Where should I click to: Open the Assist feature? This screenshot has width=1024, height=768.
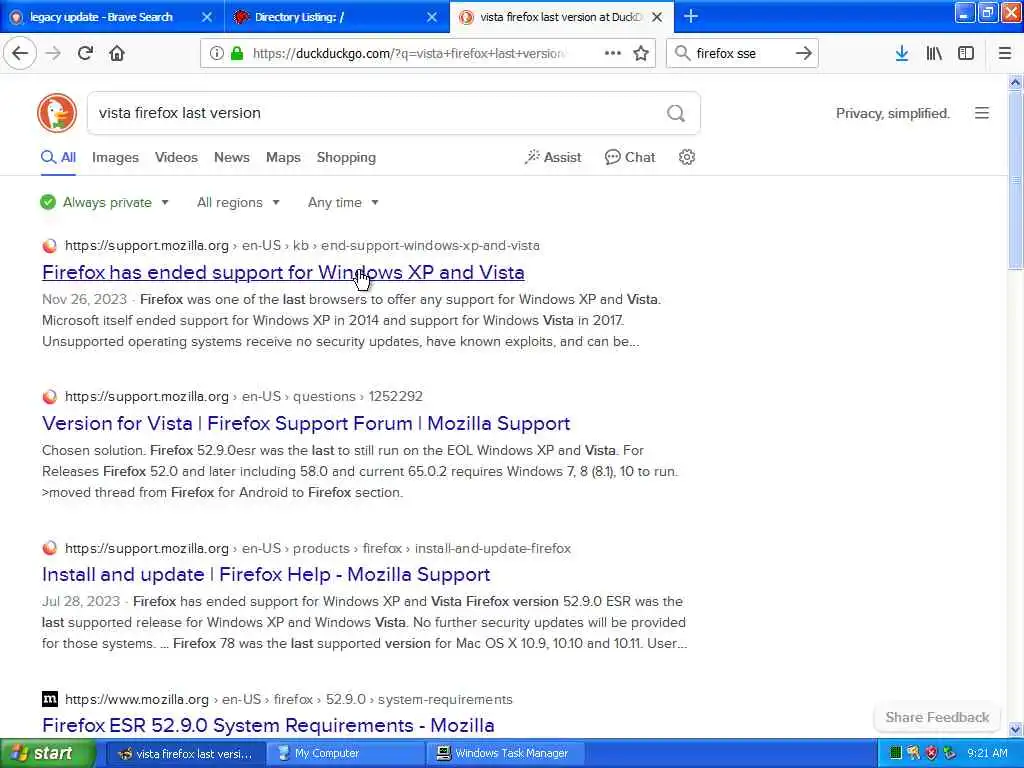coord(552,157)
